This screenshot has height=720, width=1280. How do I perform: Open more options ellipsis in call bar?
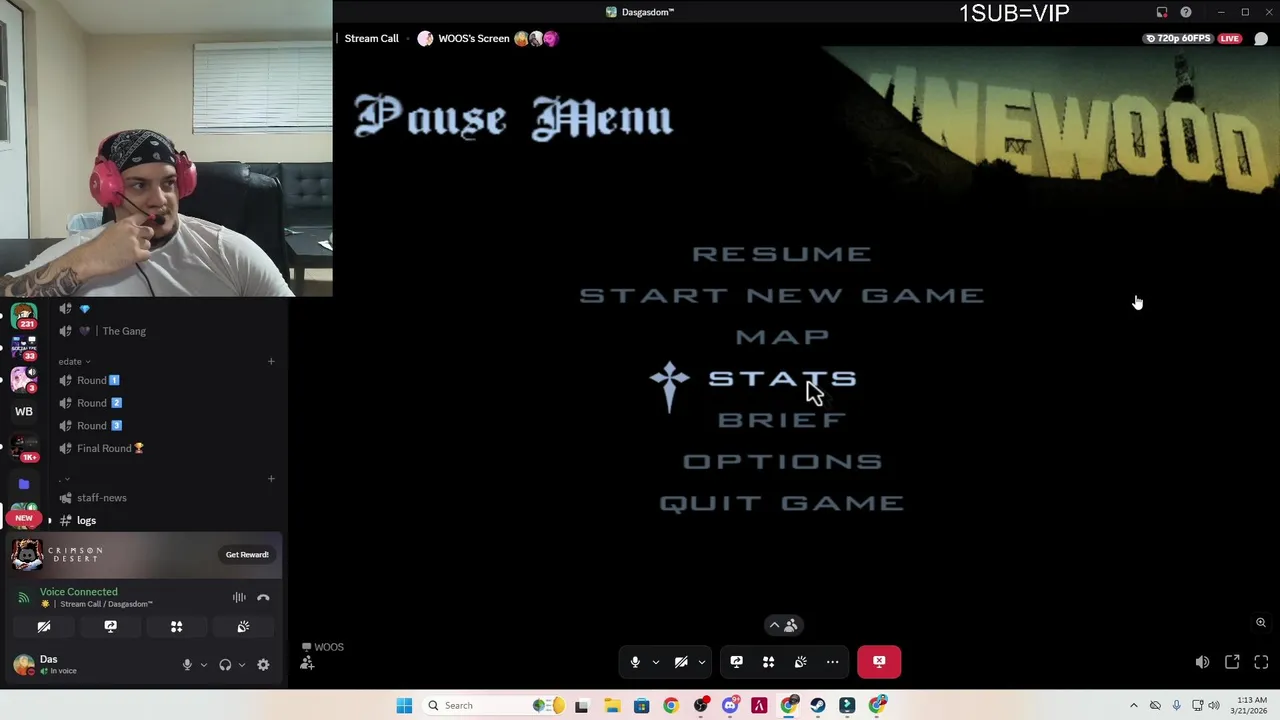pyautogui.click(x=832, y=662)
